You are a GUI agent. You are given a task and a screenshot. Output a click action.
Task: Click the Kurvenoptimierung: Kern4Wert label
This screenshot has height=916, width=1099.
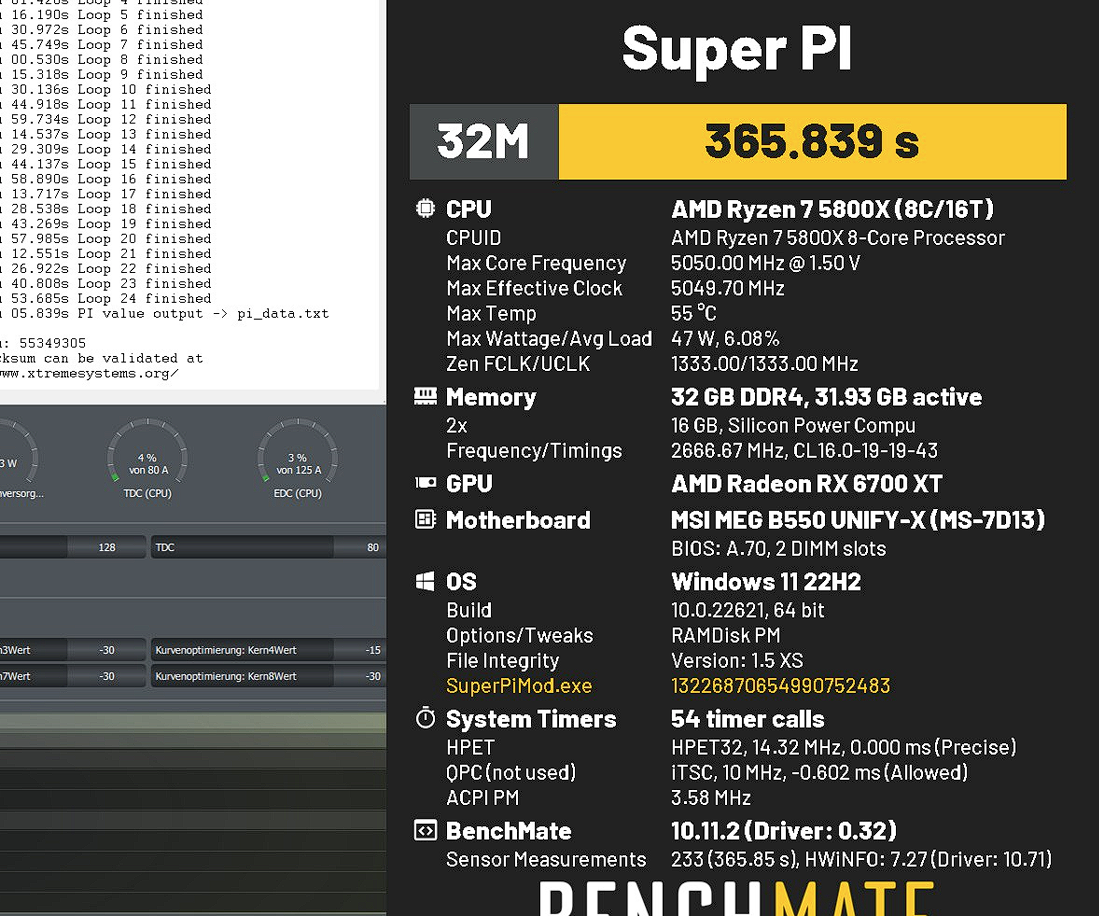(x=226, y=650)
